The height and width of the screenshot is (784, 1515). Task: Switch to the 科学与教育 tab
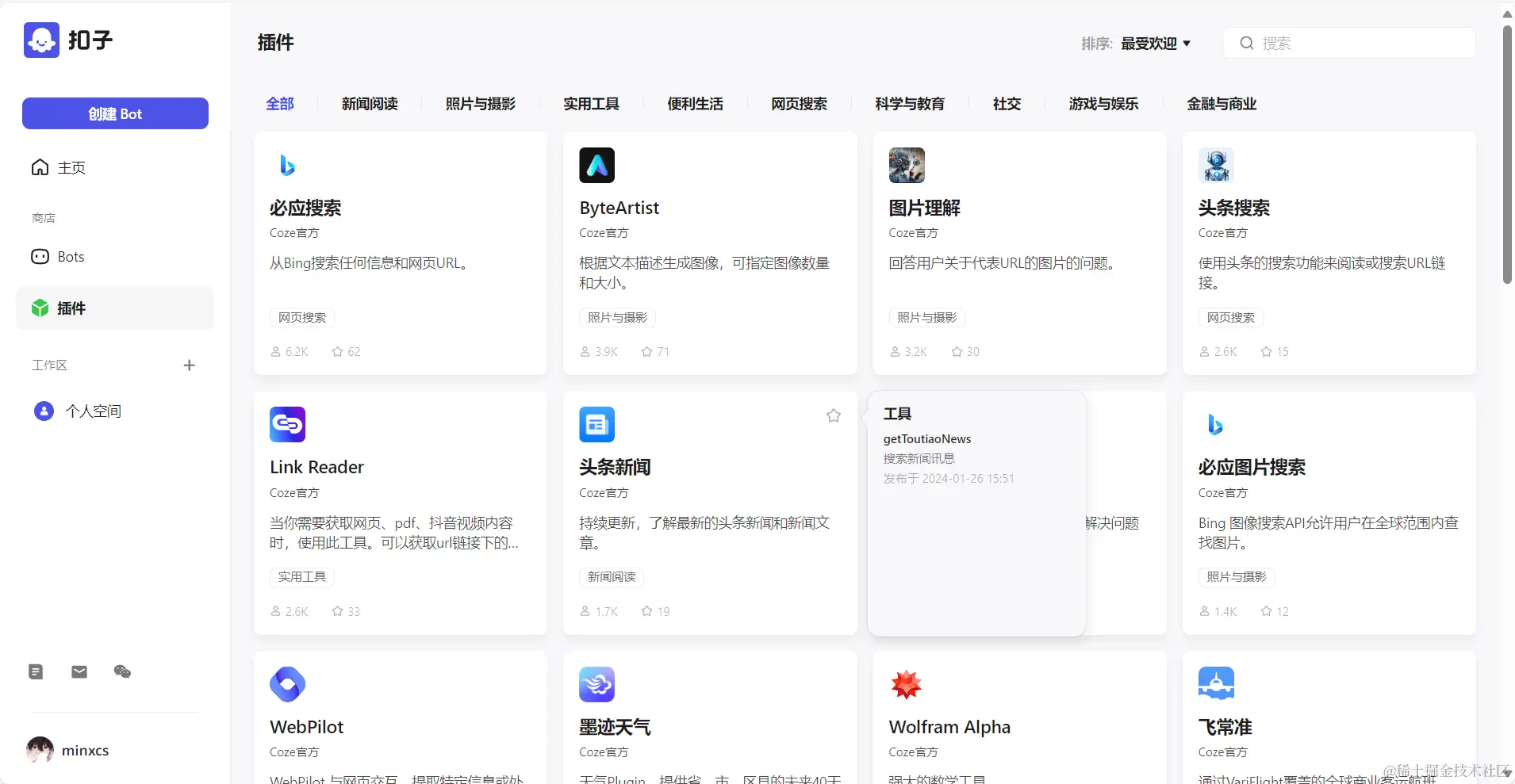click(x=910, y=104)
